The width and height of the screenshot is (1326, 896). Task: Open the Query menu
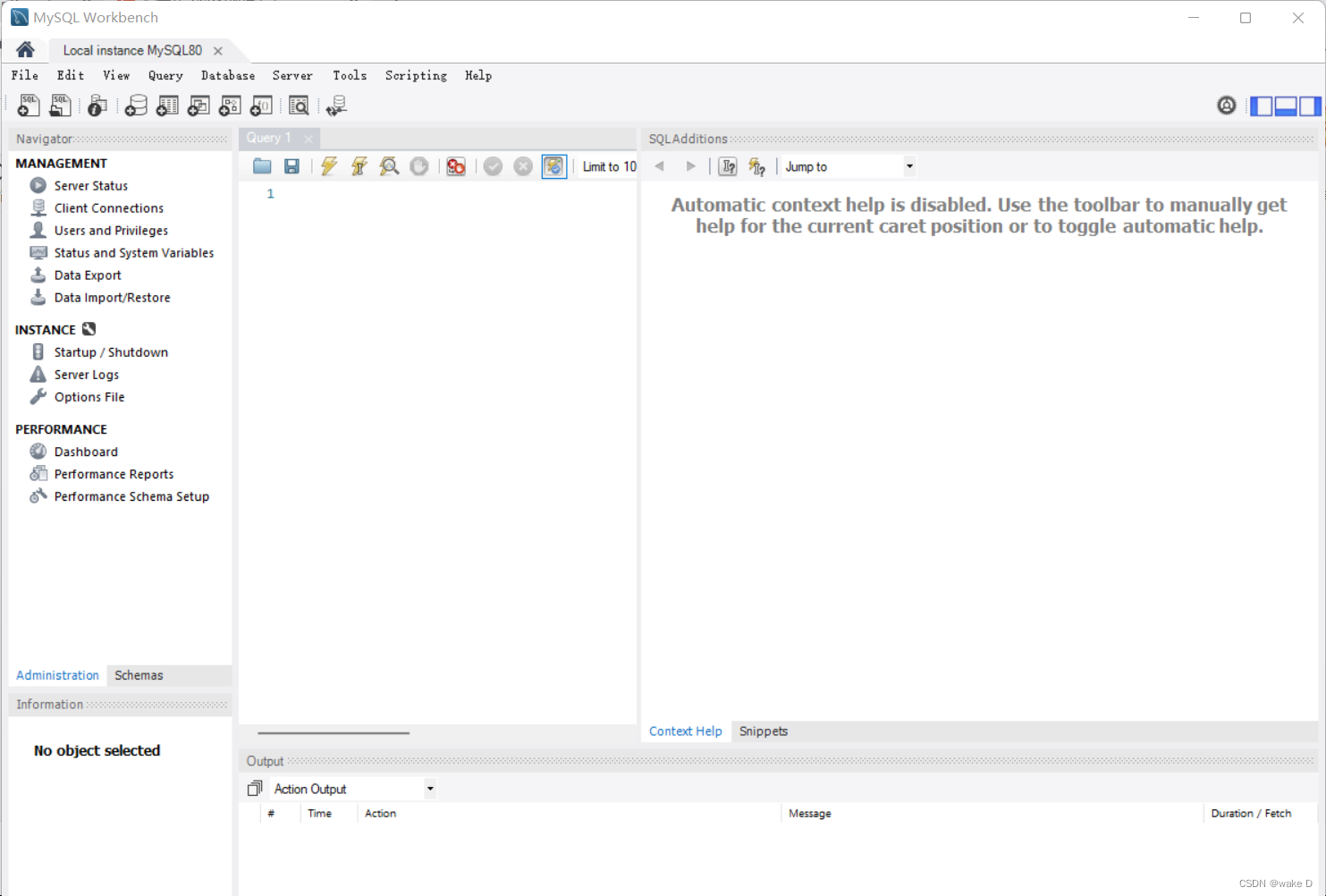165,76
